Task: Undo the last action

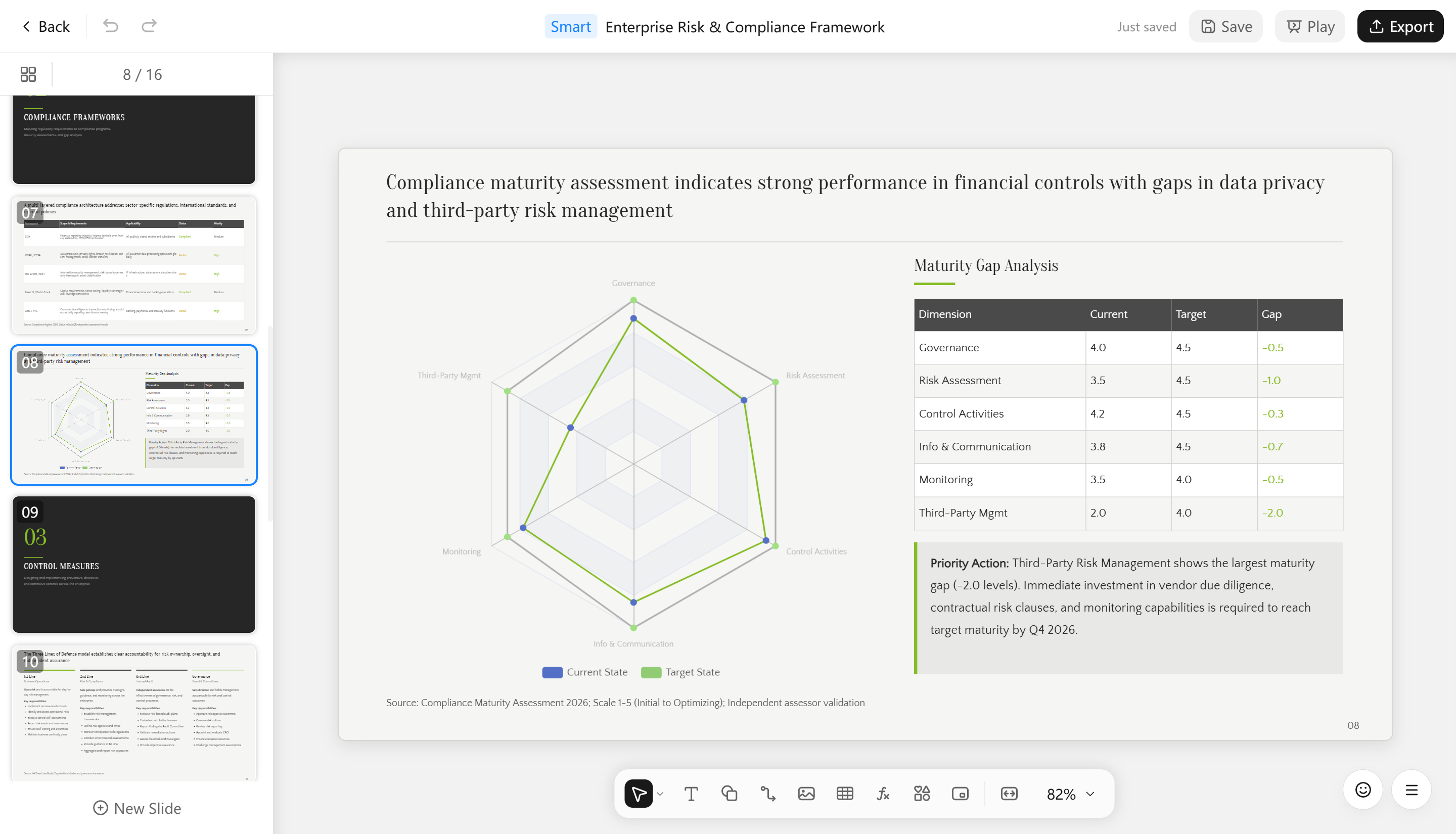Action: pyautogui.click(x=111, y=26)
